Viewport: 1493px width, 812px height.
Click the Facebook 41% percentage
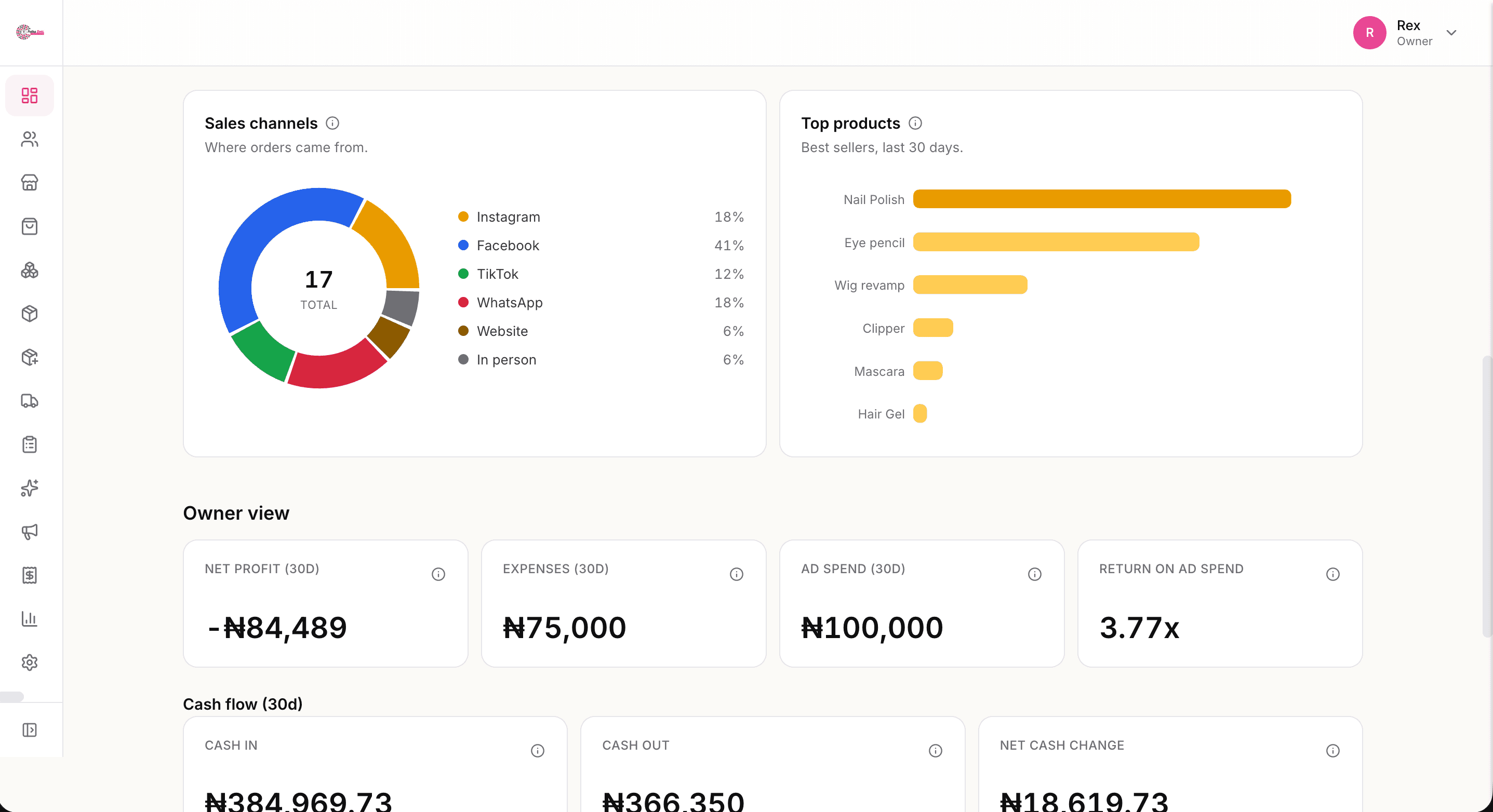[728, 246]
